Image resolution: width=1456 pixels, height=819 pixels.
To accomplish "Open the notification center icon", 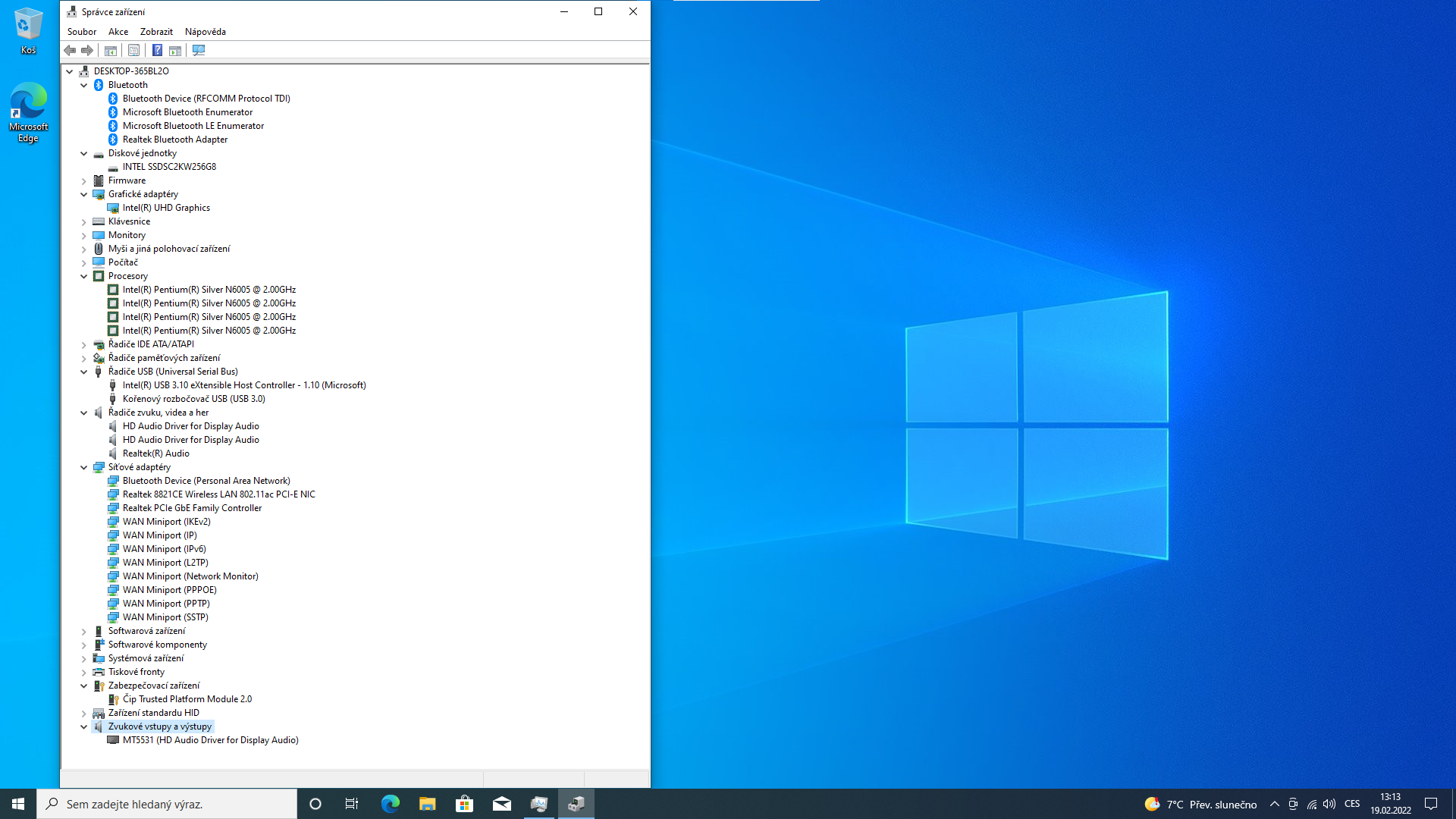I will pyautogui.click(x=1431, y=804).
